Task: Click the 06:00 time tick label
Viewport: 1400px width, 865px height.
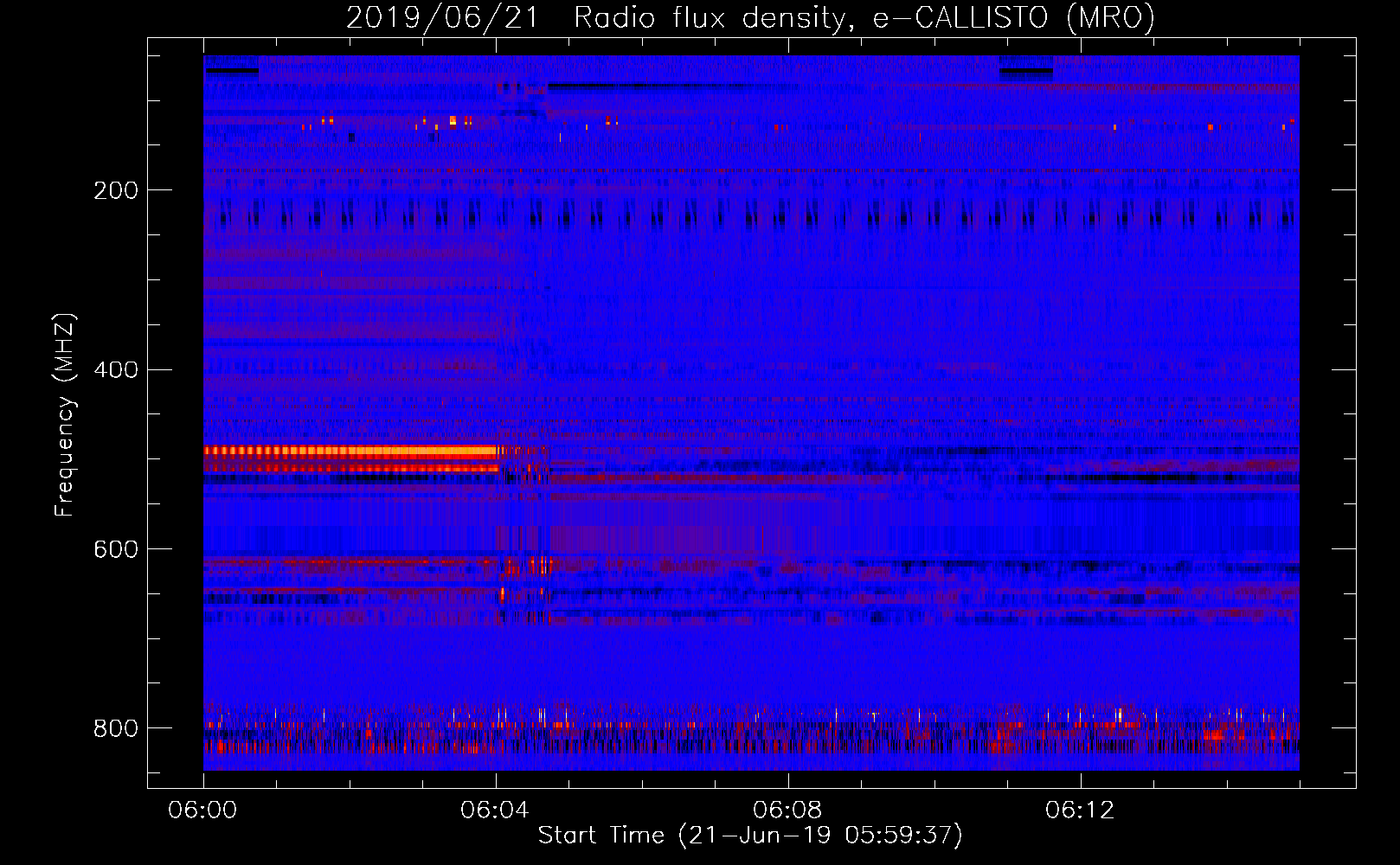Action: click(x=202, y=810)
